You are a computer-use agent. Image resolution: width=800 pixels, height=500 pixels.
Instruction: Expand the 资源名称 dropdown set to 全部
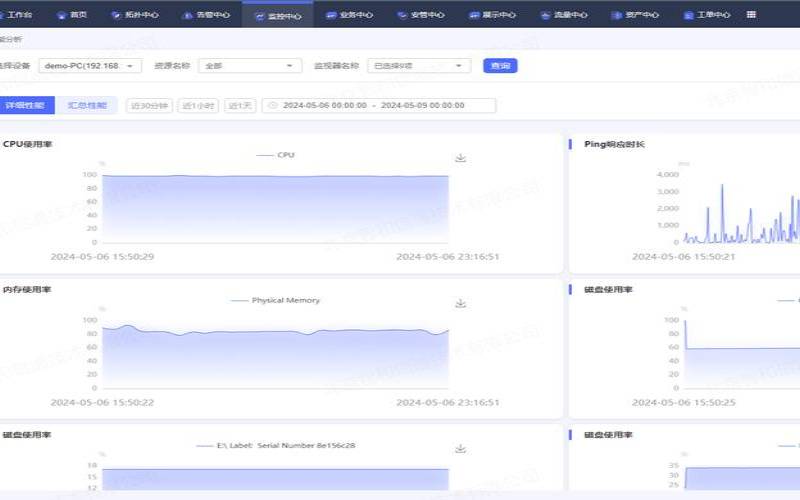(x=250, y=66)
